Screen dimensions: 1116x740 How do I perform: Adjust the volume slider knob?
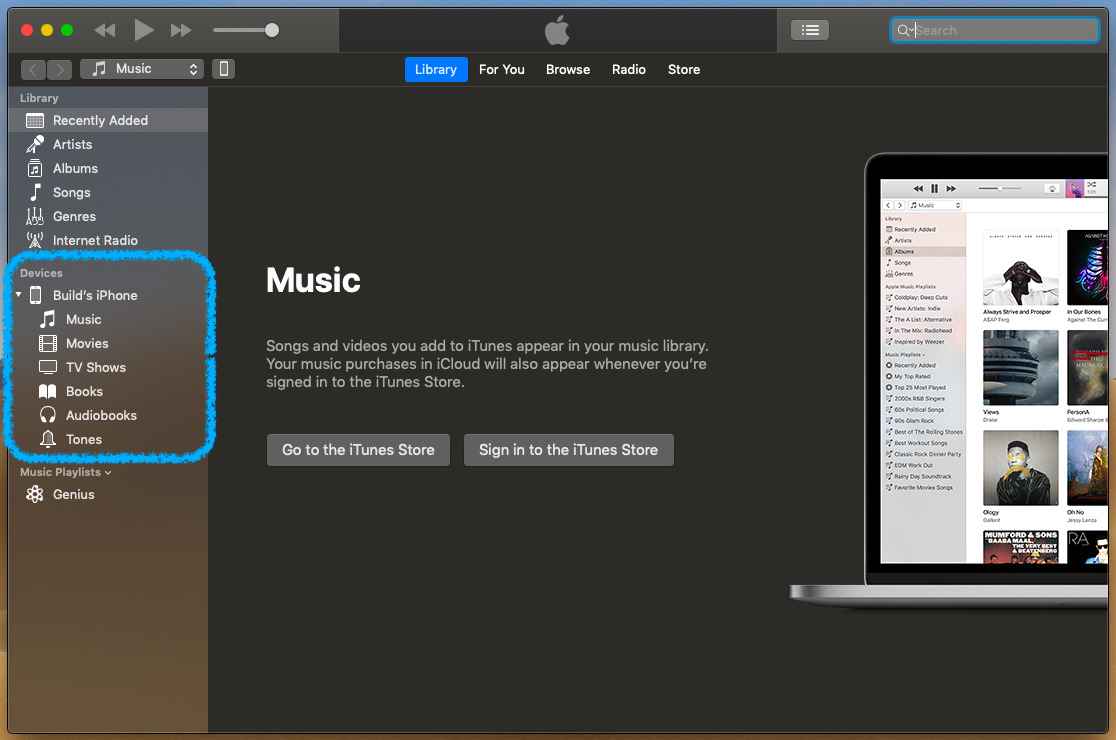tap(271, 30)
